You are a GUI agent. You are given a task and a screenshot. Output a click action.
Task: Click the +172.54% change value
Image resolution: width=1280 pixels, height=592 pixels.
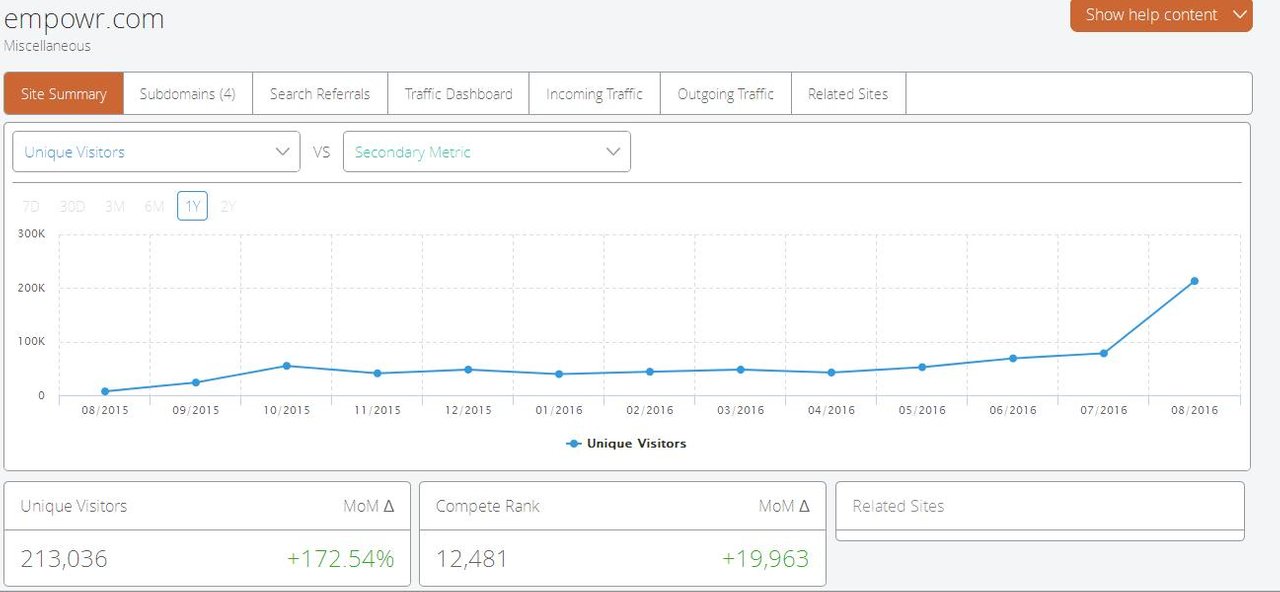tap(340, 559)
